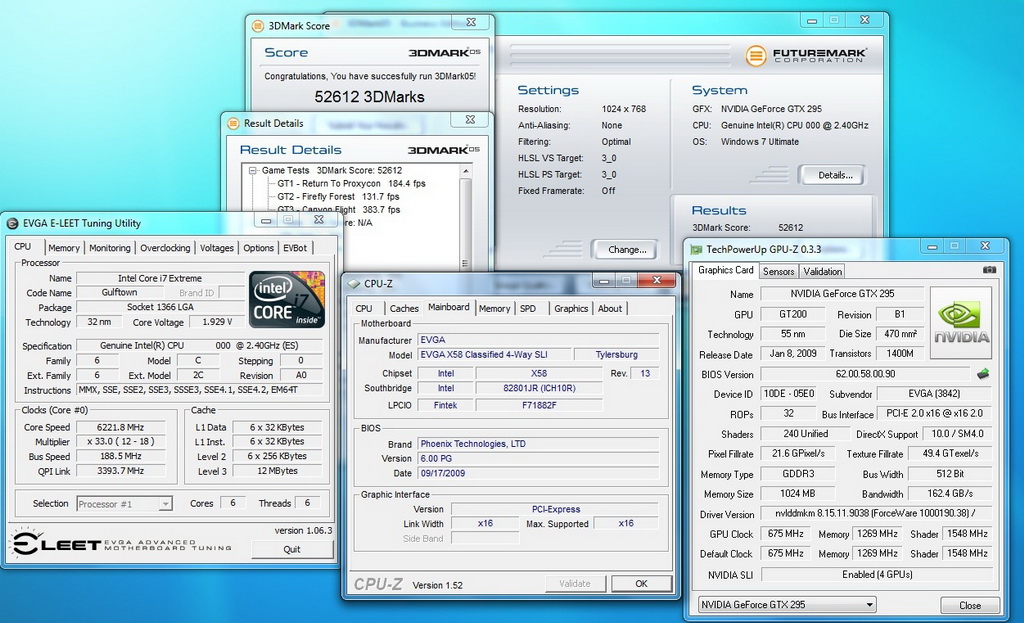Click the E-LEET logo at bottom
Image resolution: width=1024 pixels, height=623 pixels.
[x=123, y=543]
